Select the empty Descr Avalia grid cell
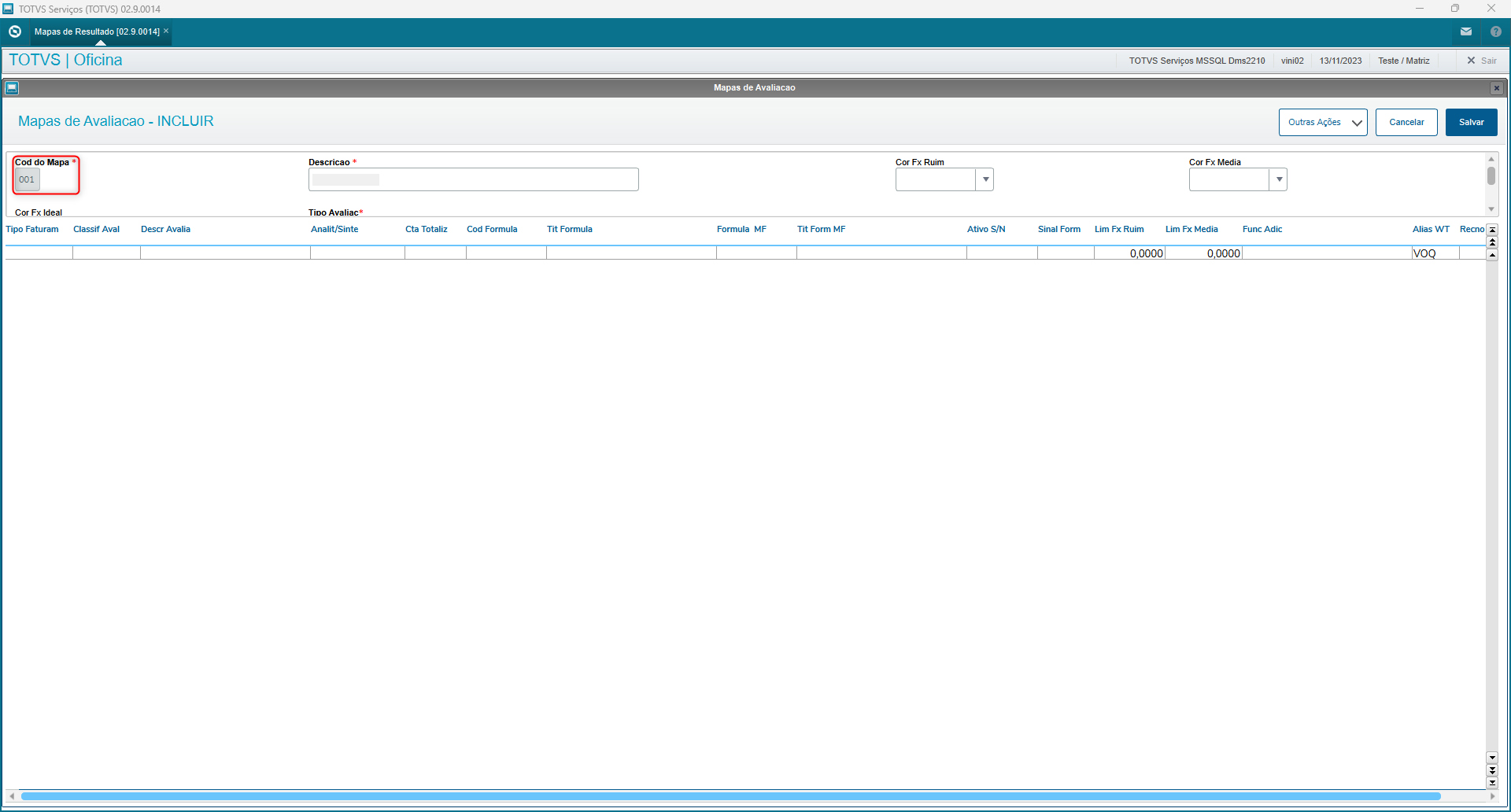Viewport: 1511px width, 812px height. click(225, 253)
